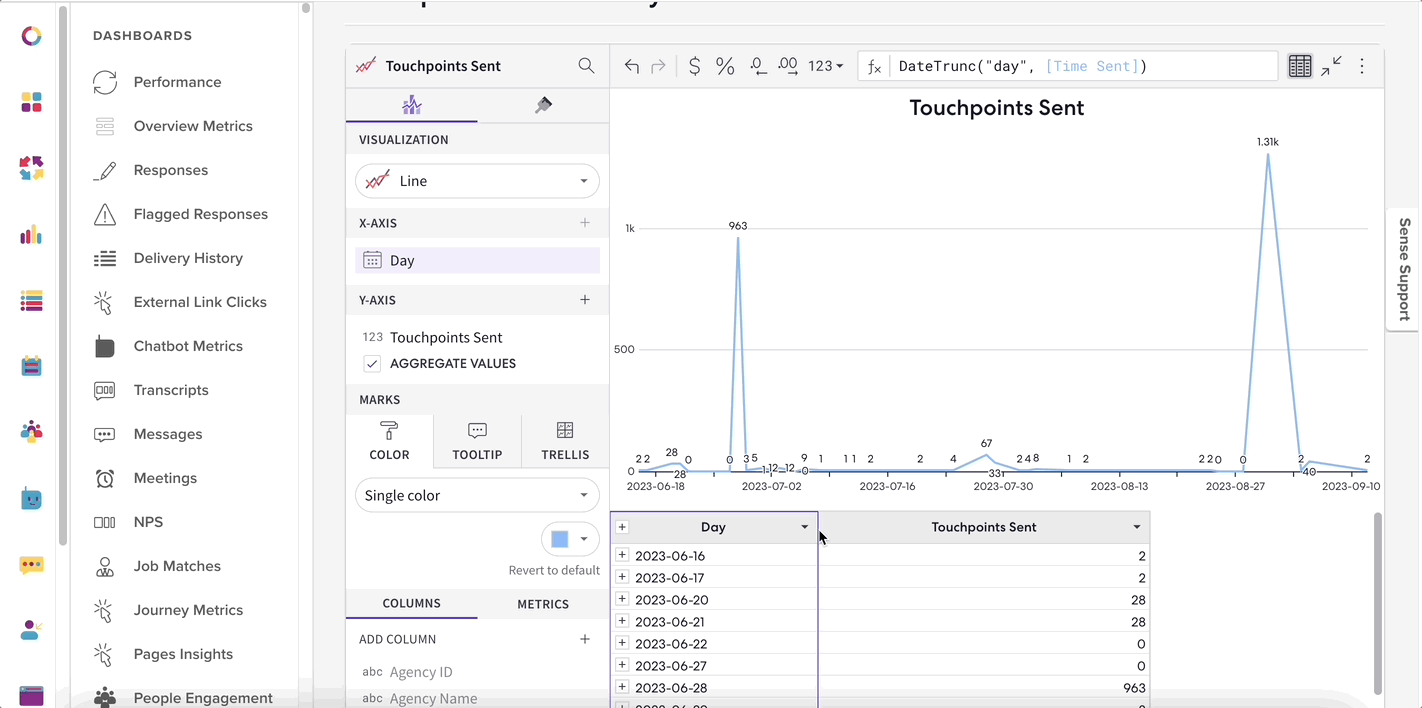
Task: Expand the 2023-06-28 row
Action: (622, 687)
